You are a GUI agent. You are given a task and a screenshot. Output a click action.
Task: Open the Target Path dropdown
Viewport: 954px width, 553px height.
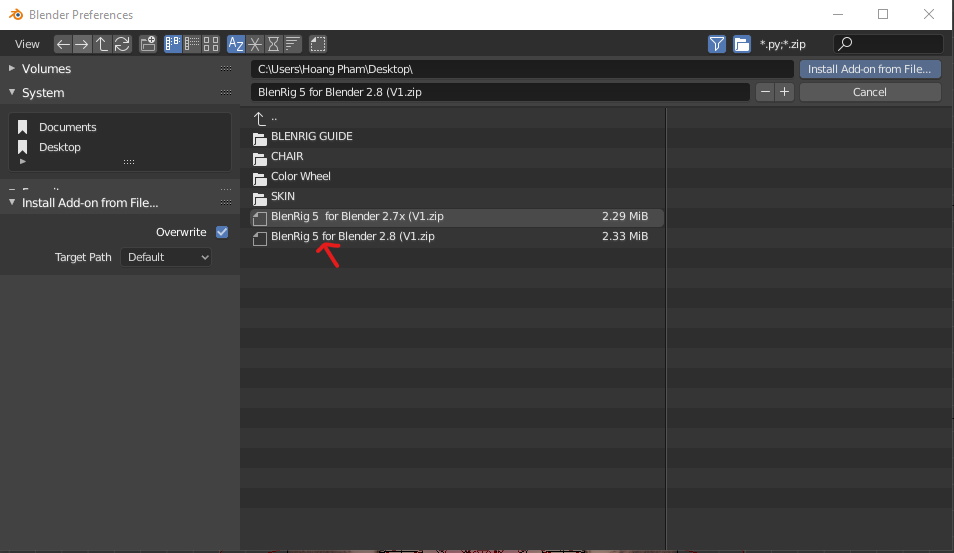coord(166,257)
